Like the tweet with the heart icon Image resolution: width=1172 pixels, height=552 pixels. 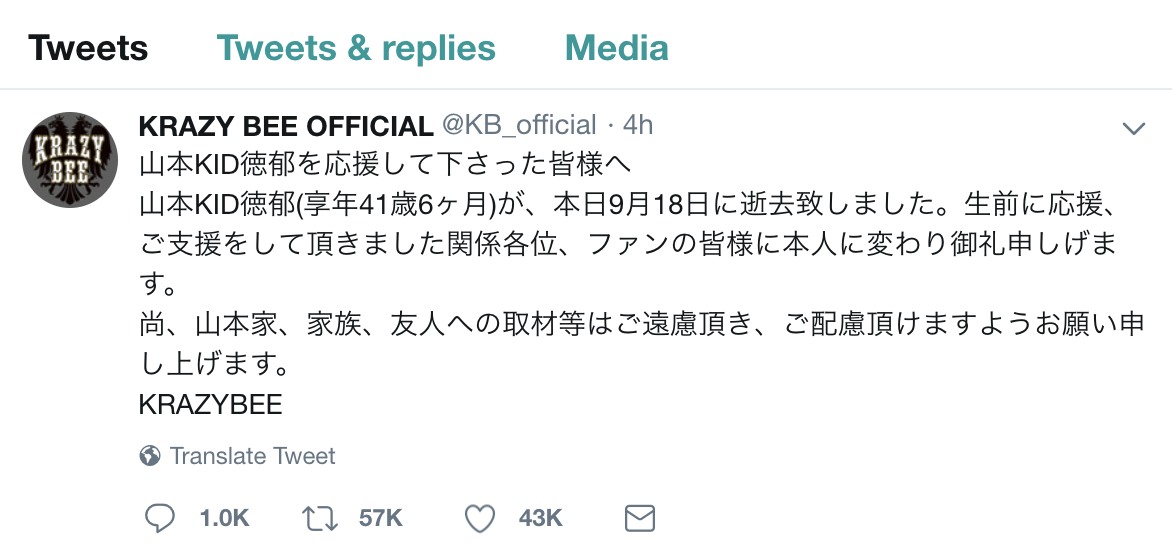pos(481,518)
